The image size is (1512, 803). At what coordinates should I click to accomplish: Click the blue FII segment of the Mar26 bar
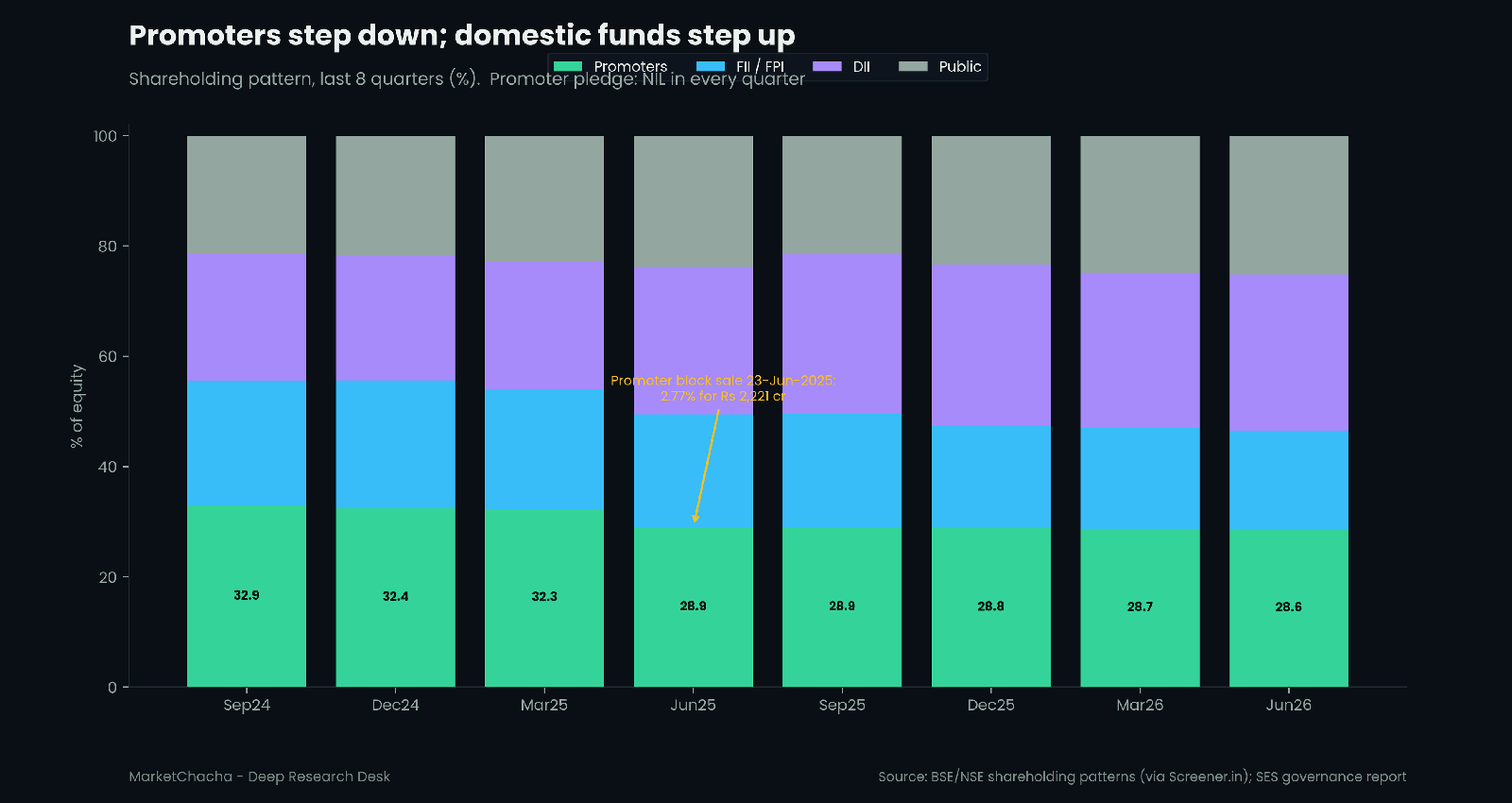(x=1140, y=479)
